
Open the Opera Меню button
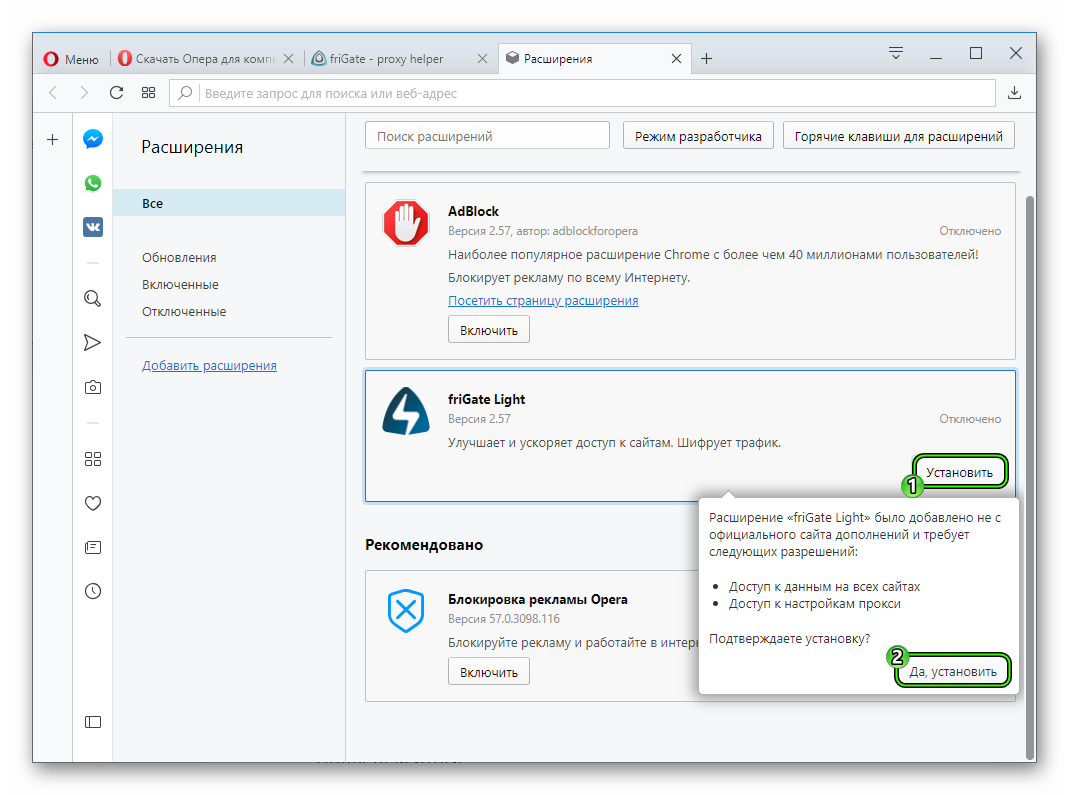71,59
